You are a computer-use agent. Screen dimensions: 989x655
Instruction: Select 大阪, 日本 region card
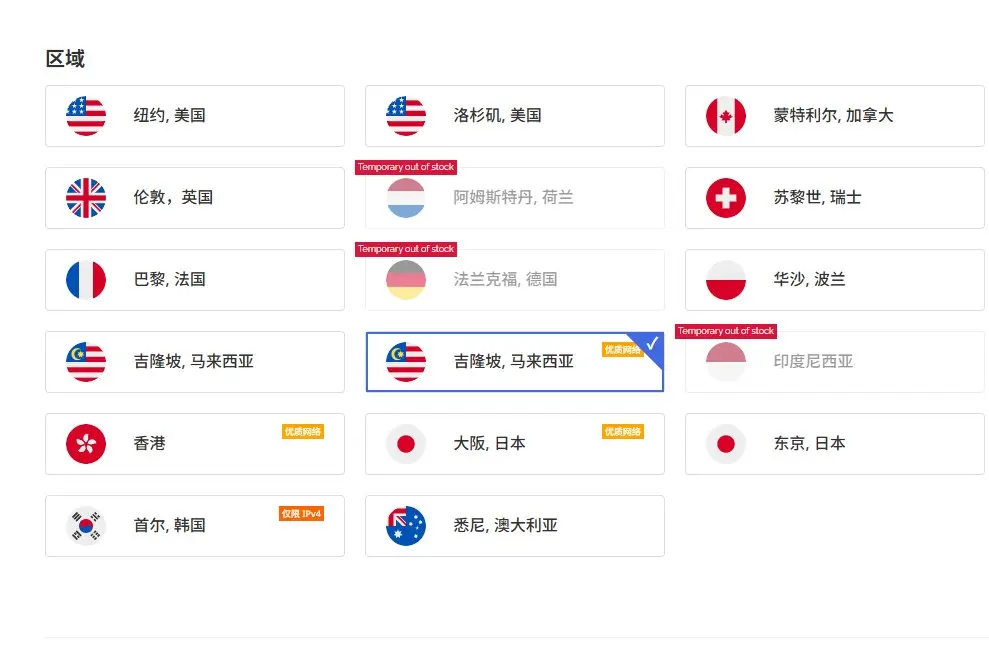514,444
